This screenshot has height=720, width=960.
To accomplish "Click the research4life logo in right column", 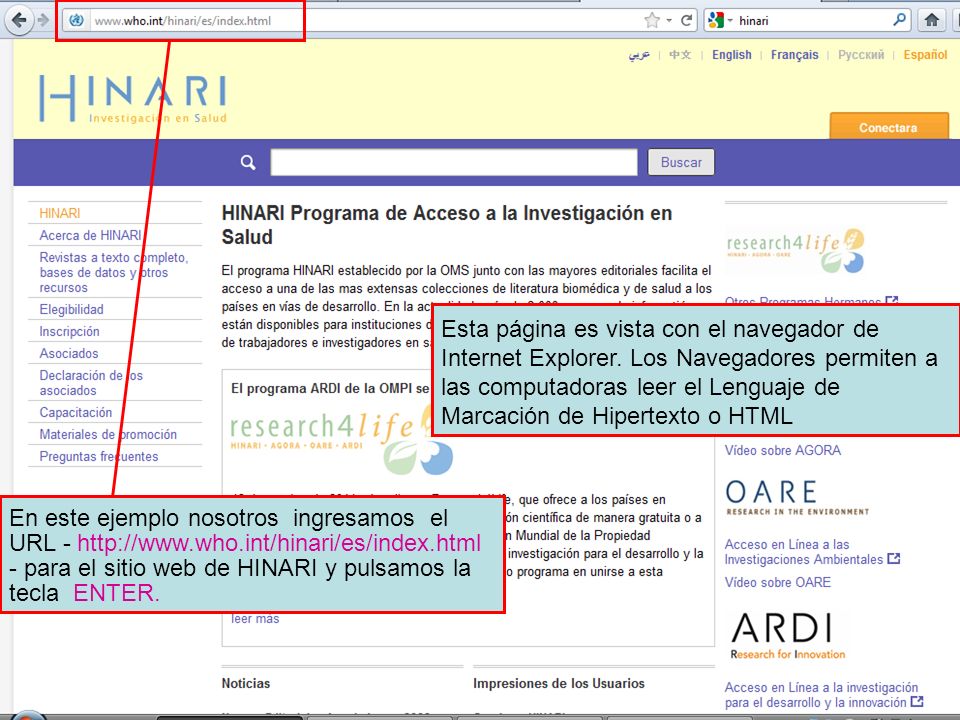I will (x=795, y=251).
